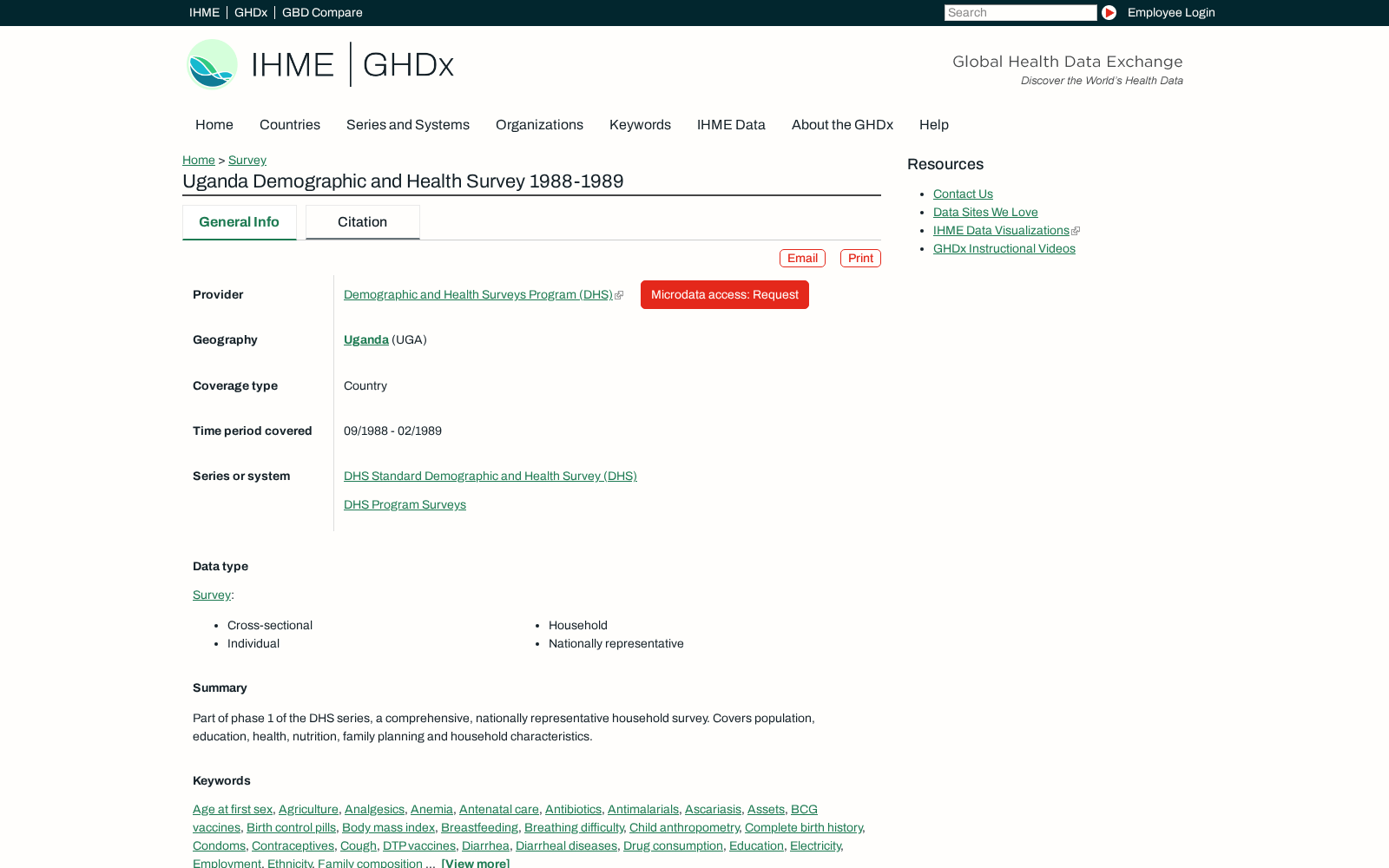Click the Home breadcrumb link
The image size is (1389, 868).
coord(199,160)
